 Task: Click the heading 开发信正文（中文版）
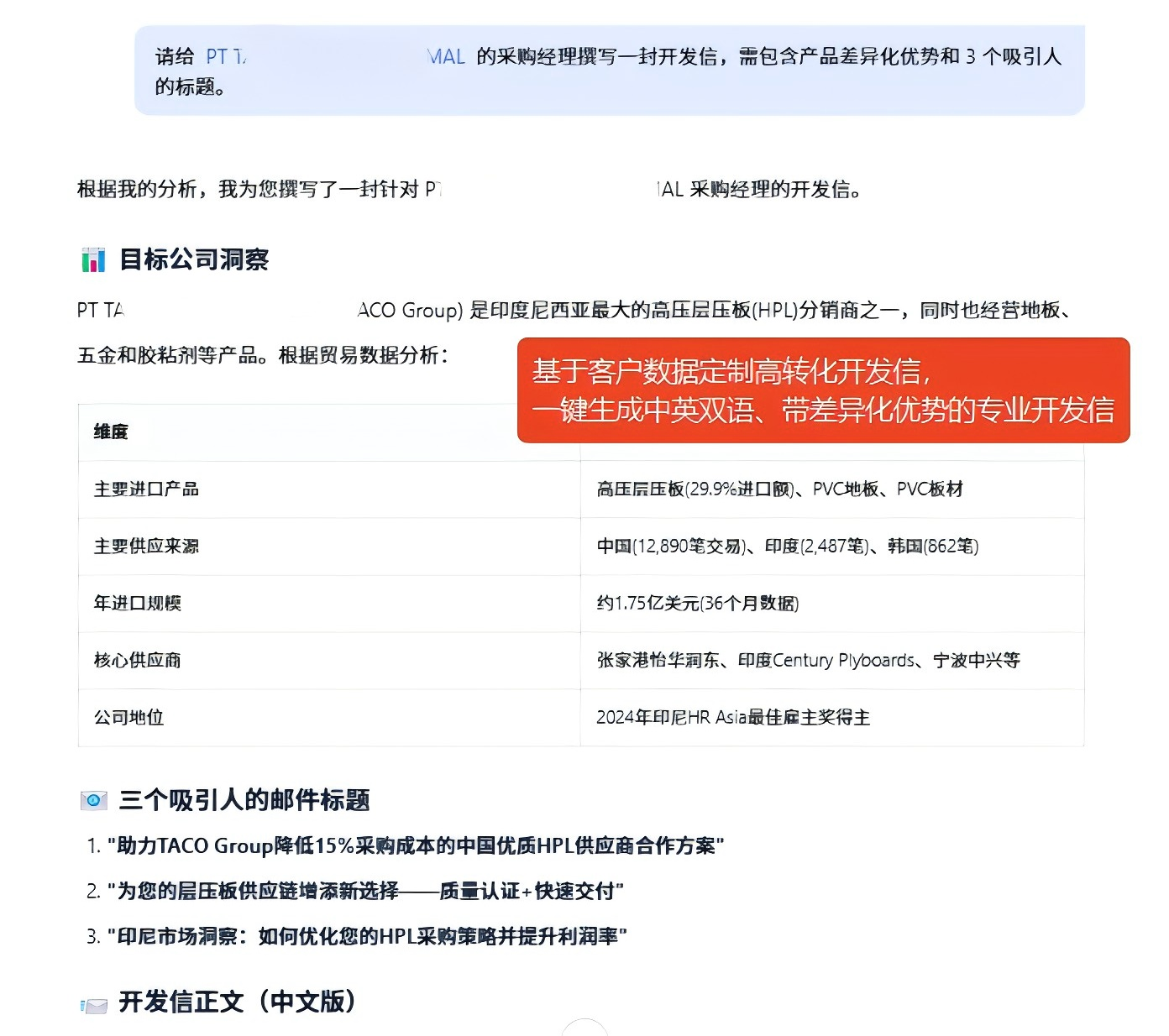[238, 1002]
